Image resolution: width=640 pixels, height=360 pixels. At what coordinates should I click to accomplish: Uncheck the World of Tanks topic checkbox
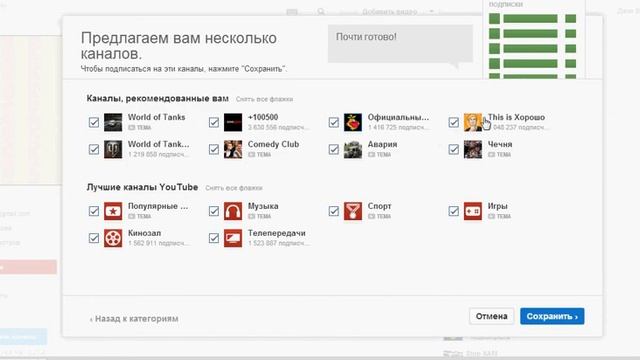pyautogui.click(x=94, y=122)
